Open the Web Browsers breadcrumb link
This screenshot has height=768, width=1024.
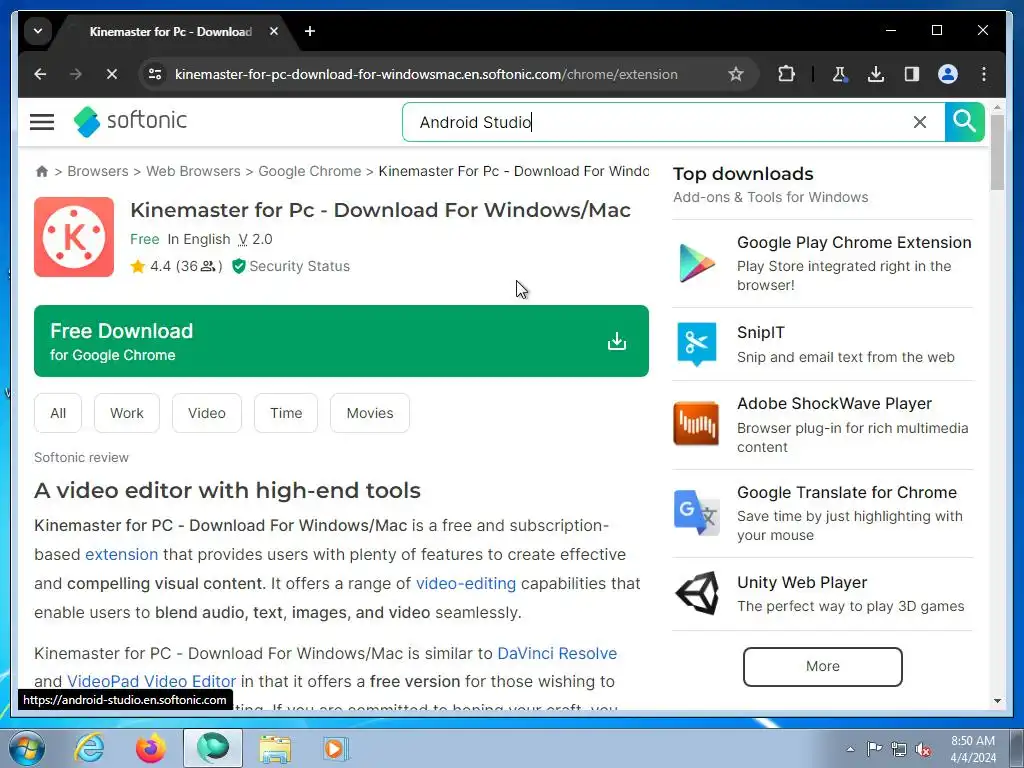(193, 171)
